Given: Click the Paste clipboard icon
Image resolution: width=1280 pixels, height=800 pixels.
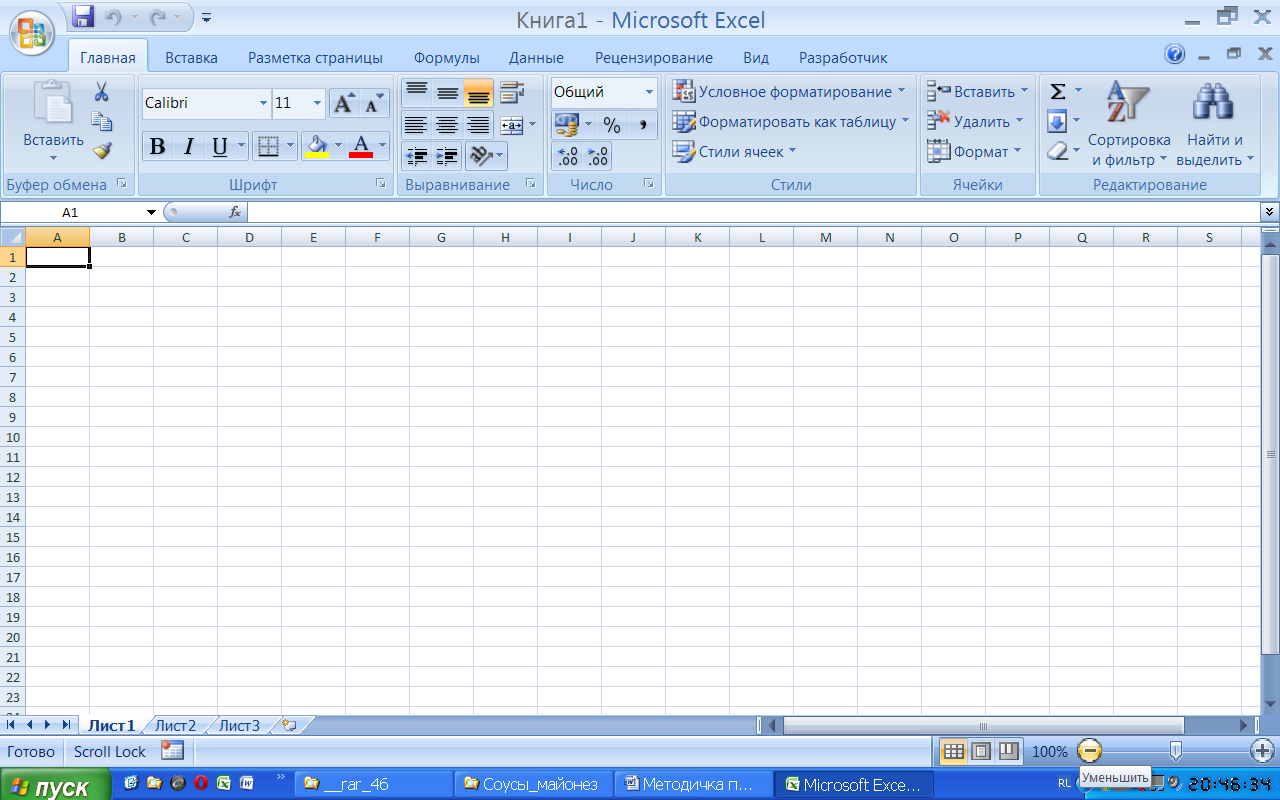Looking at the screenshot, I should (53, 103).
